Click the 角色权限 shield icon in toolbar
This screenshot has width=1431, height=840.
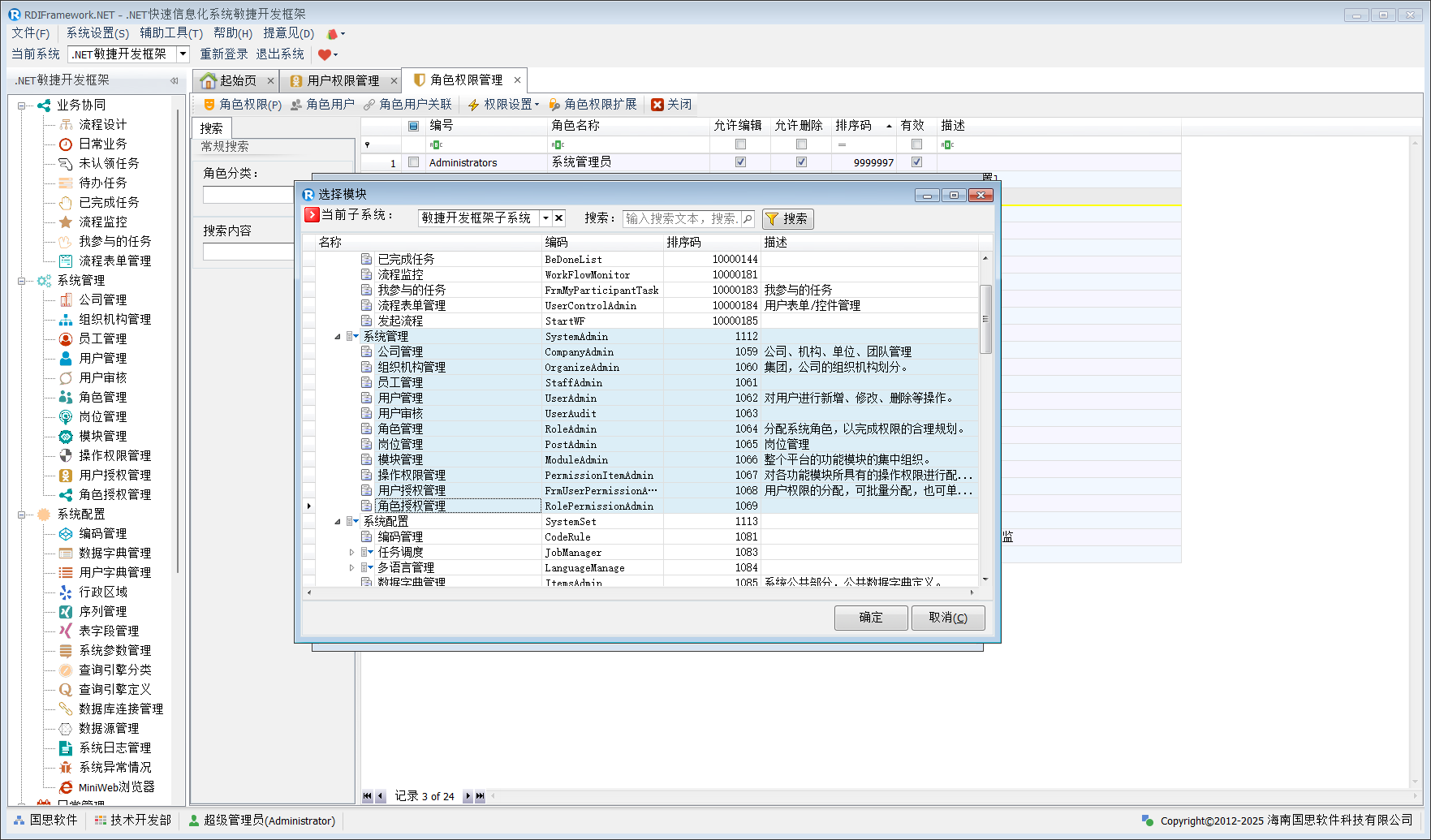(x=209, y=105)
